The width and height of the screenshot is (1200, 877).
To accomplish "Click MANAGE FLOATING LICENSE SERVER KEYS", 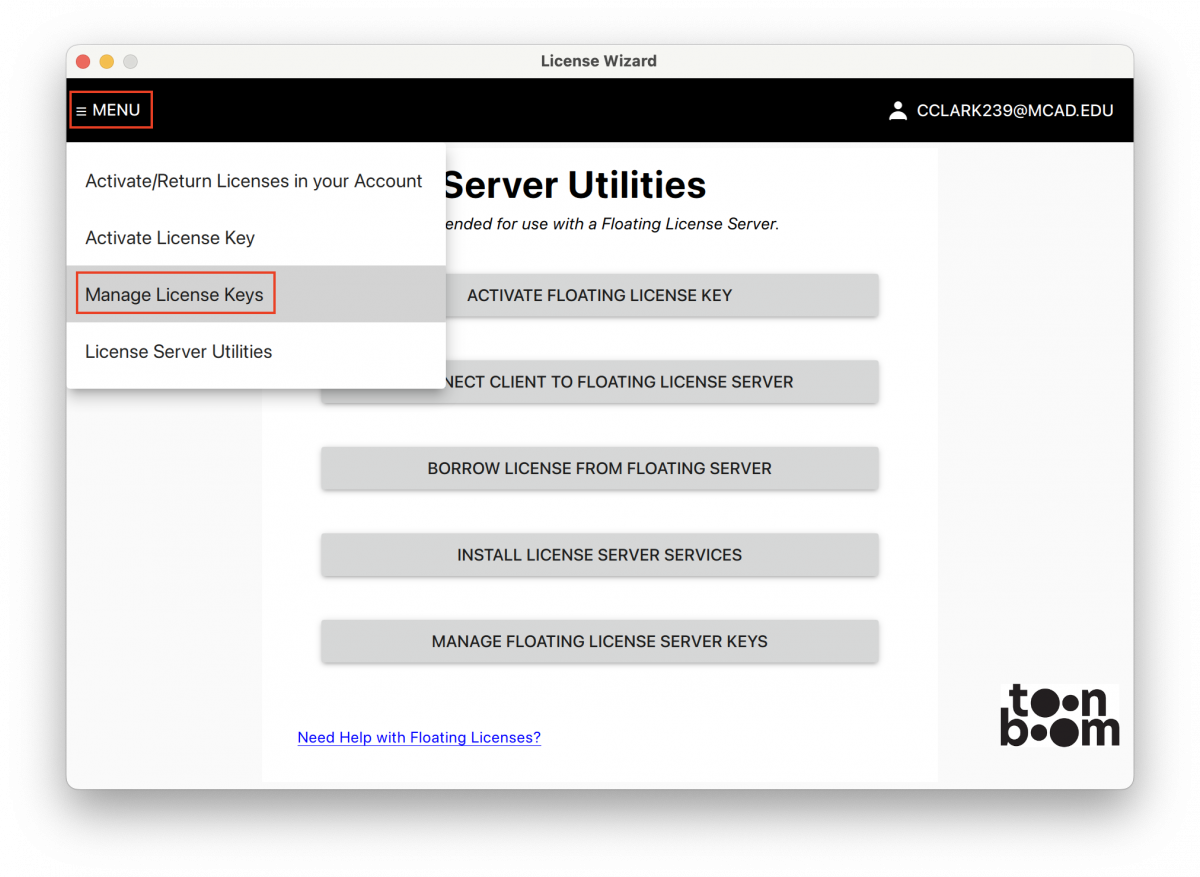I will point(599,641).
